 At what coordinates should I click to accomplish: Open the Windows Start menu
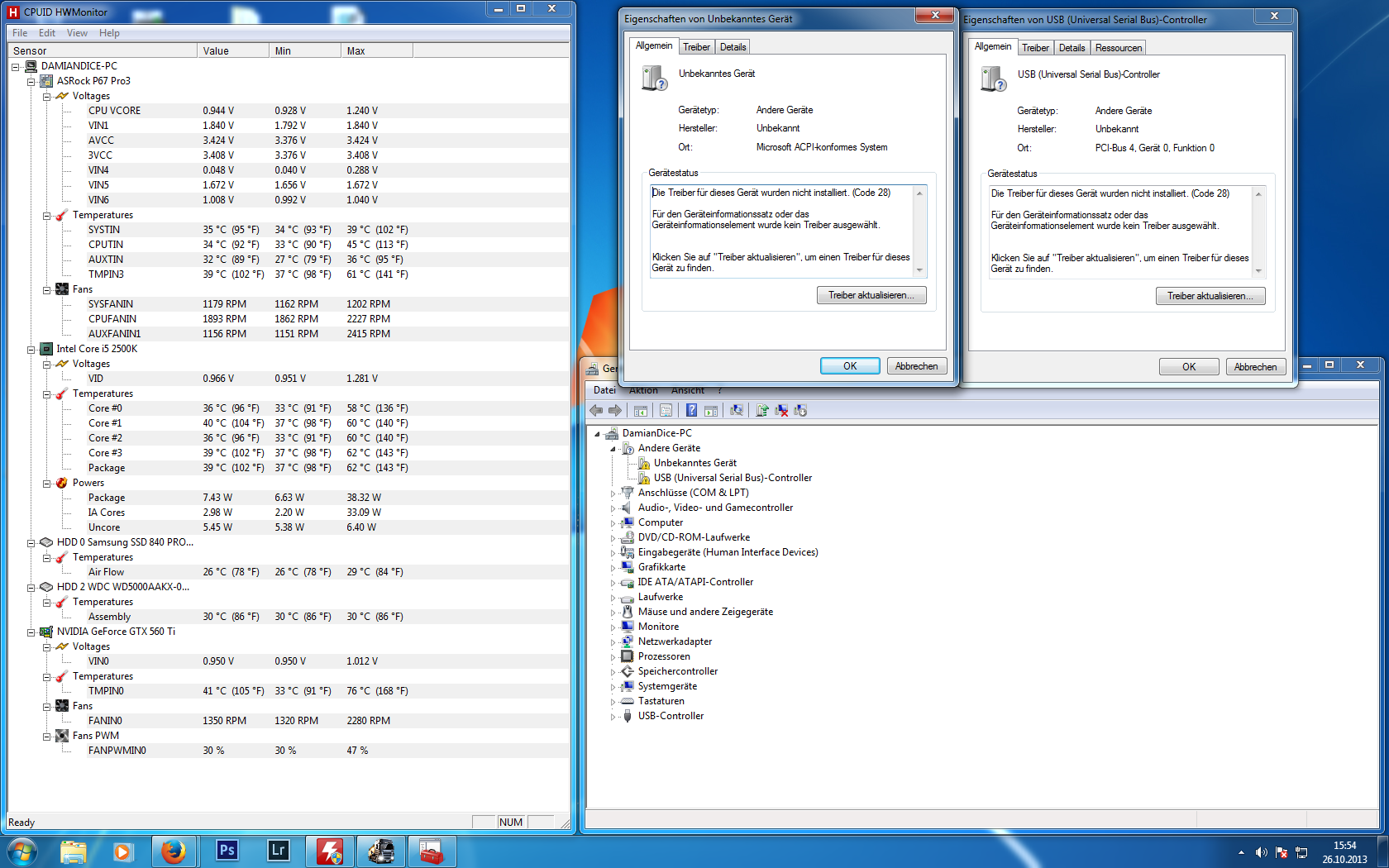(21, 851)
